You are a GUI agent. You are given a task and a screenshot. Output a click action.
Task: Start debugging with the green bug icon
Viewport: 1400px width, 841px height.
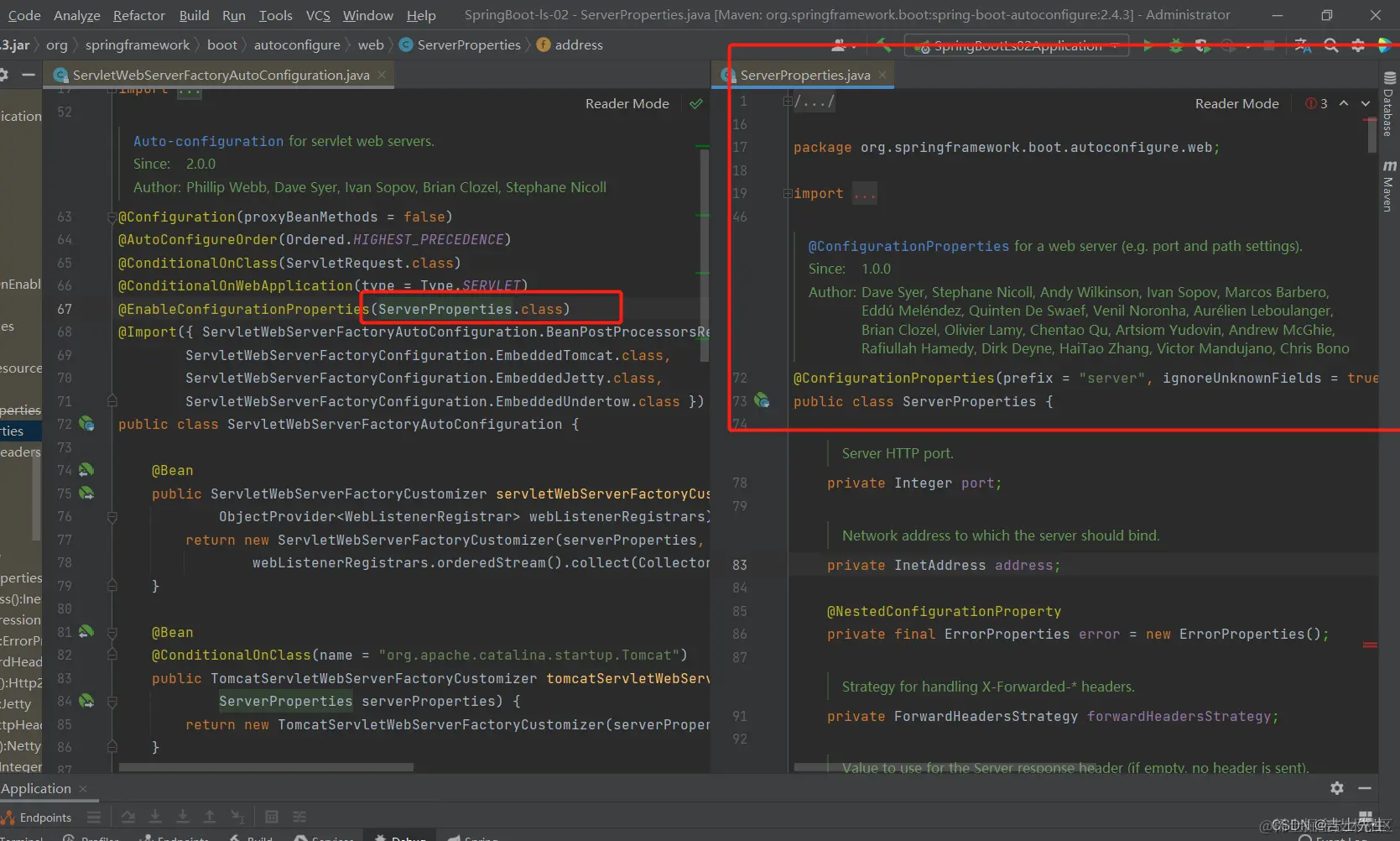[1176, 45]
